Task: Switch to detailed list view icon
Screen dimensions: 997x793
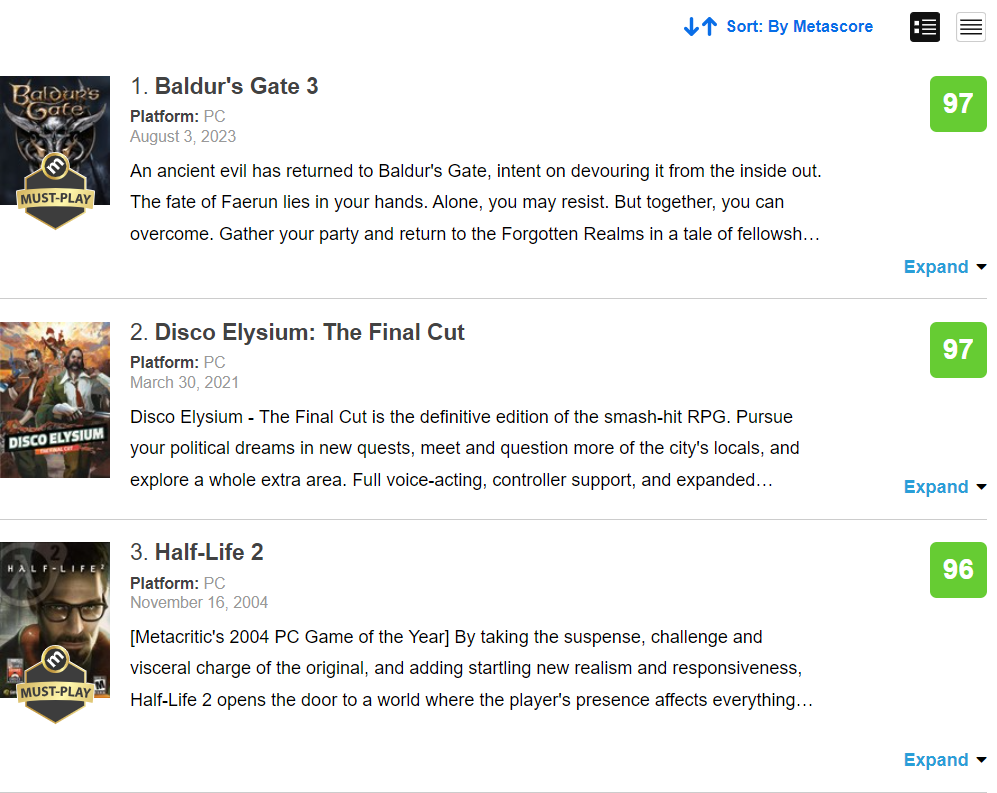Action: (924, 27)
